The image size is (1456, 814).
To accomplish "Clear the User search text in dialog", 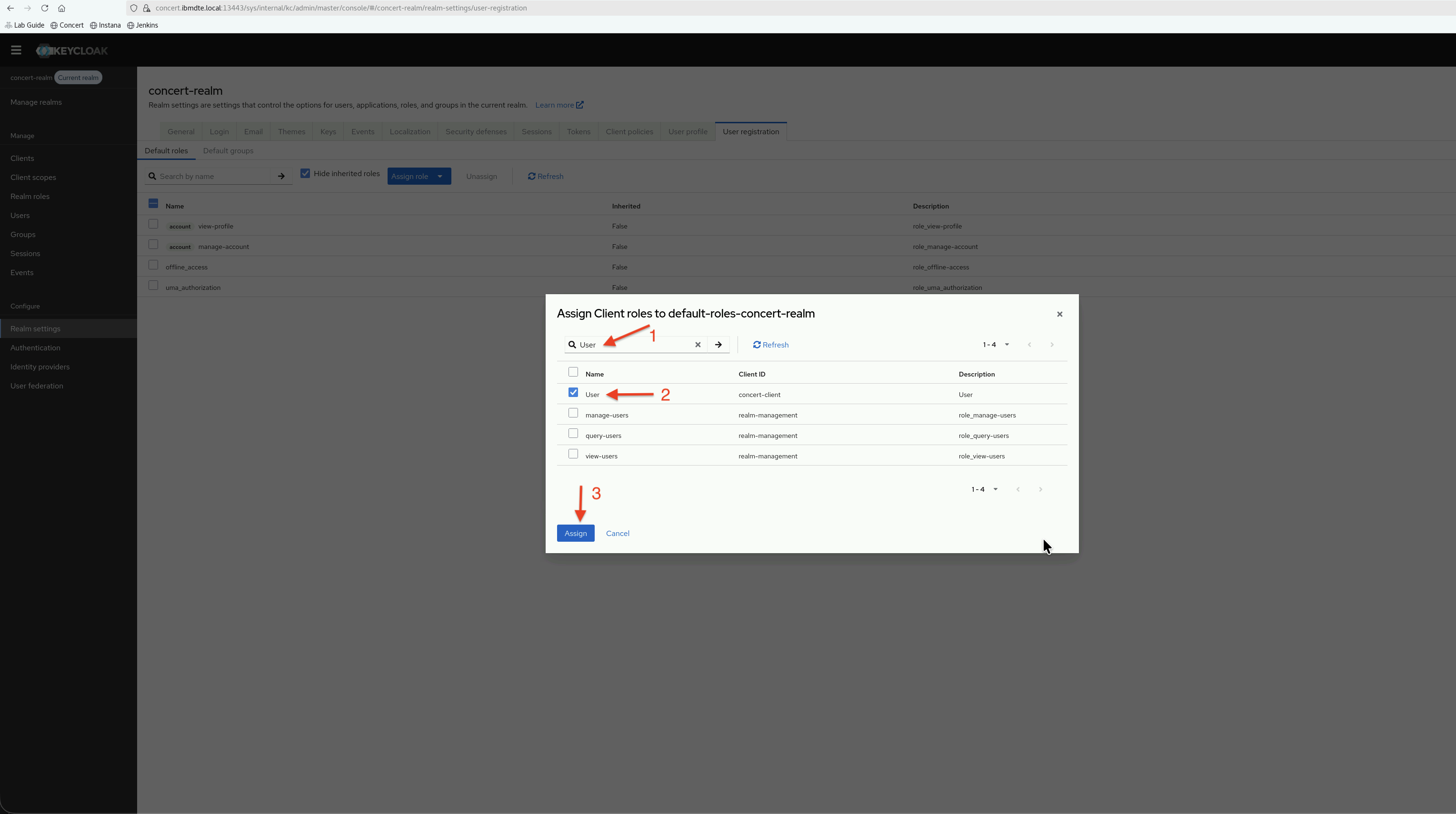I will tap(698, 345).
